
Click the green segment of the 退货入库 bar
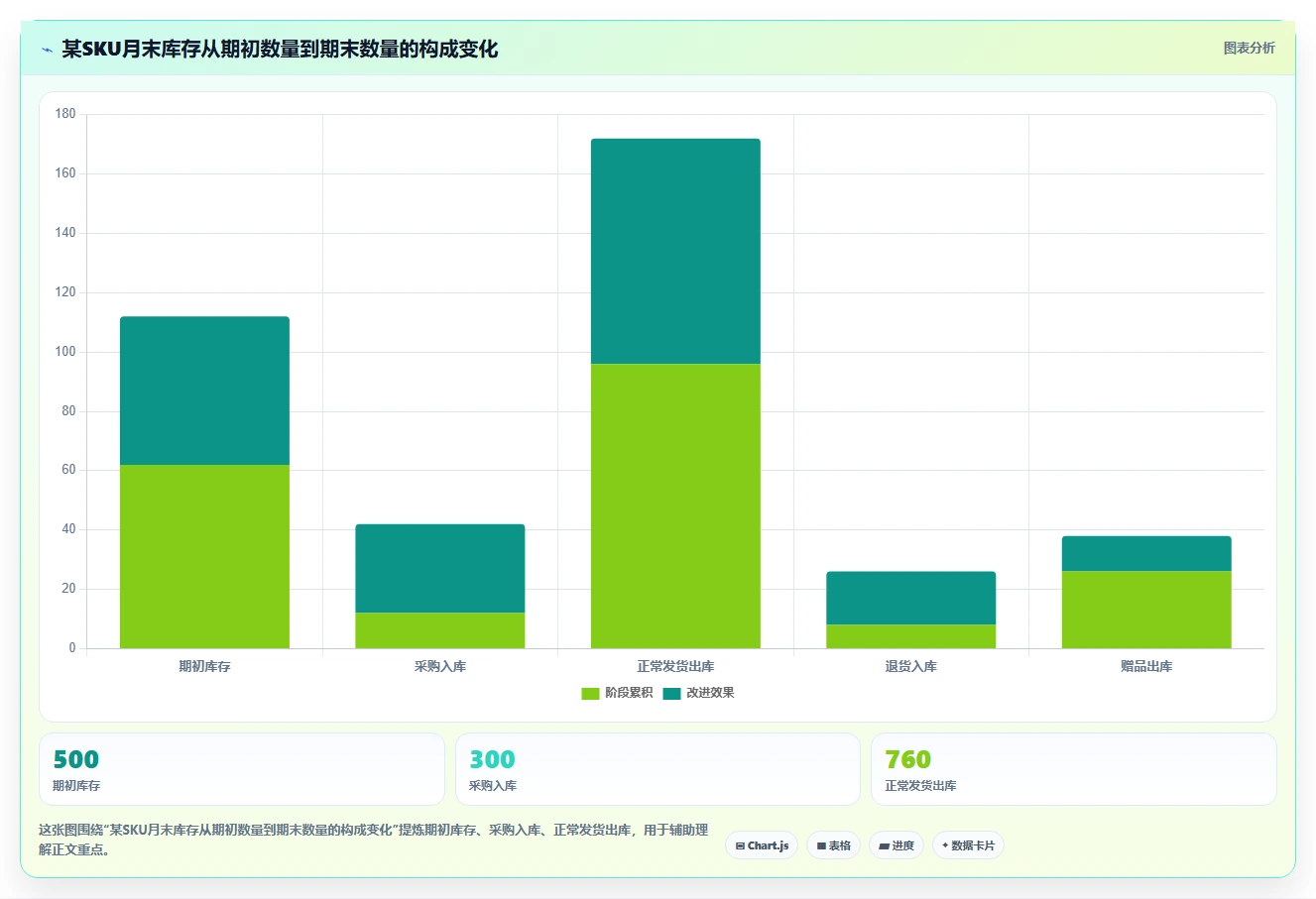coord(910,636)
